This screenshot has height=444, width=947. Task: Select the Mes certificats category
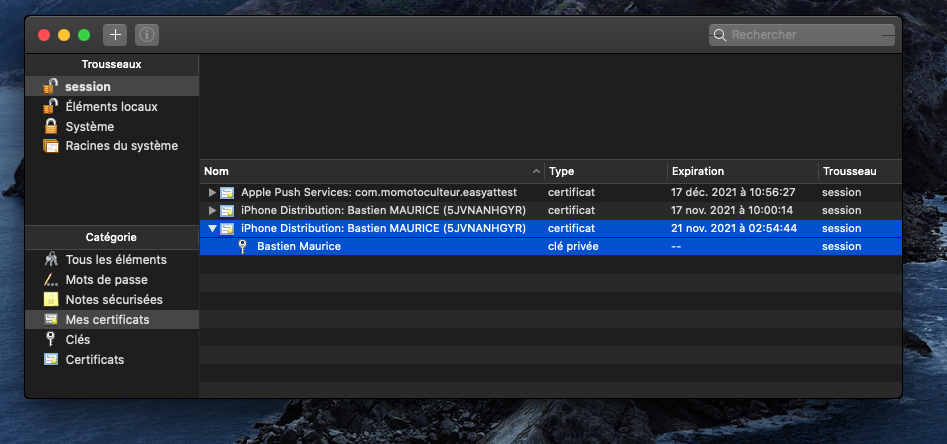click(107, 320)
